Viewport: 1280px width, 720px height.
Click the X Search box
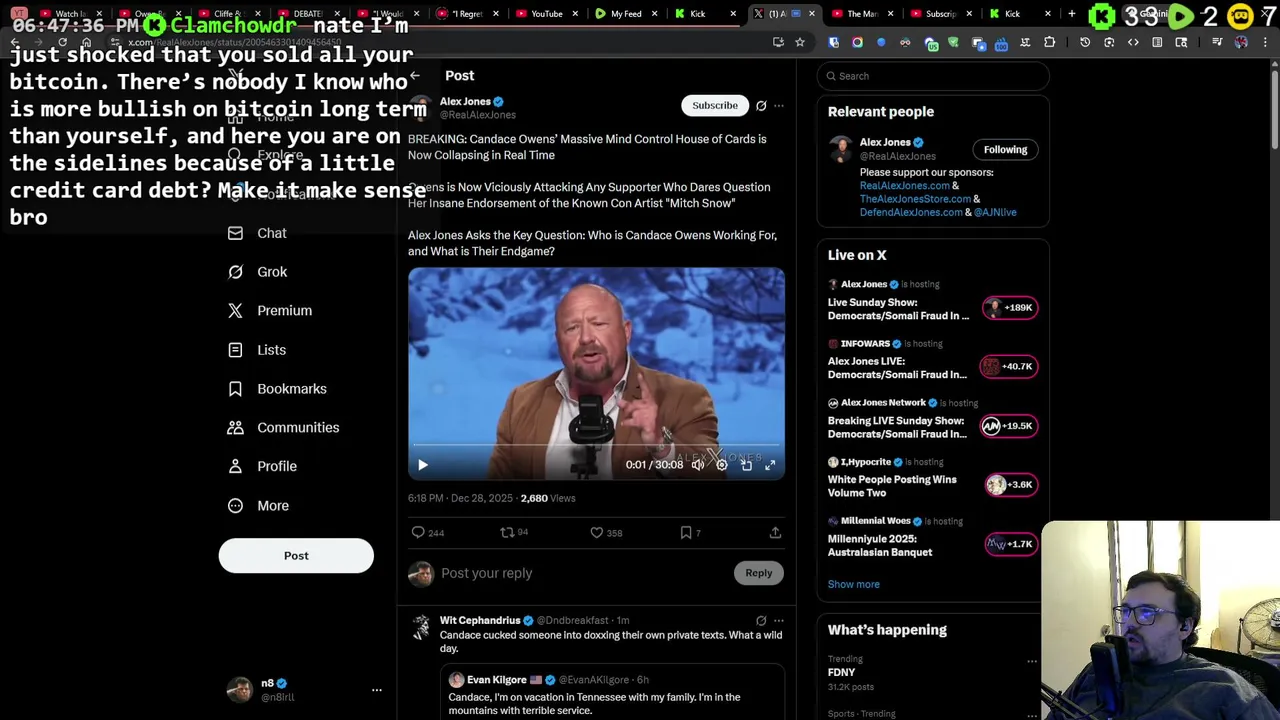(x=932, y=76)
